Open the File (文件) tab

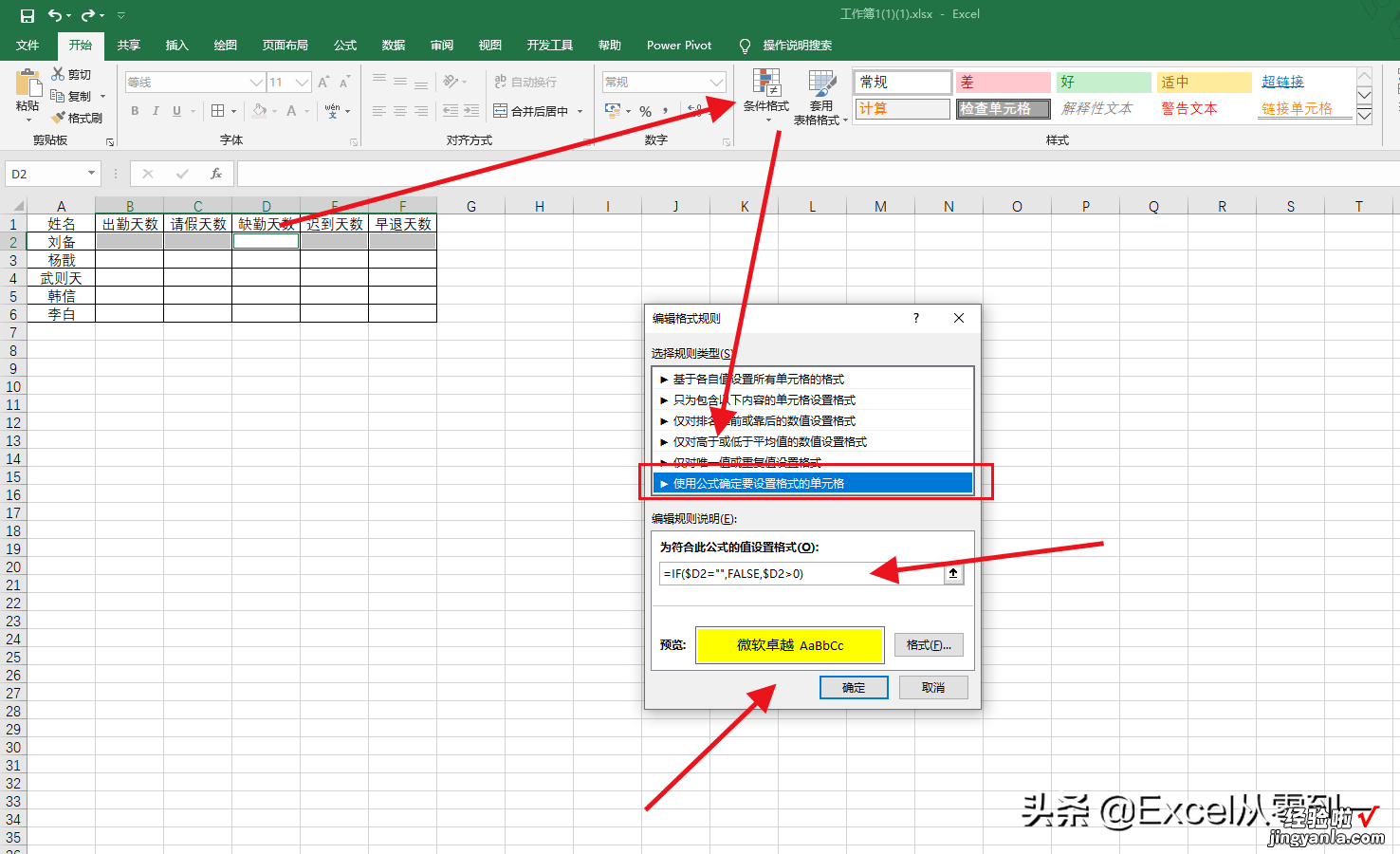pyautogui.click(x=28, y=46)
